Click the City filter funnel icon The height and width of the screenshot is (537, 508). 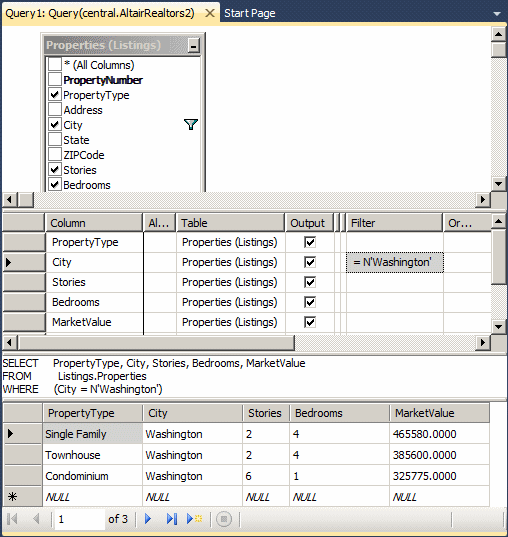191,124
